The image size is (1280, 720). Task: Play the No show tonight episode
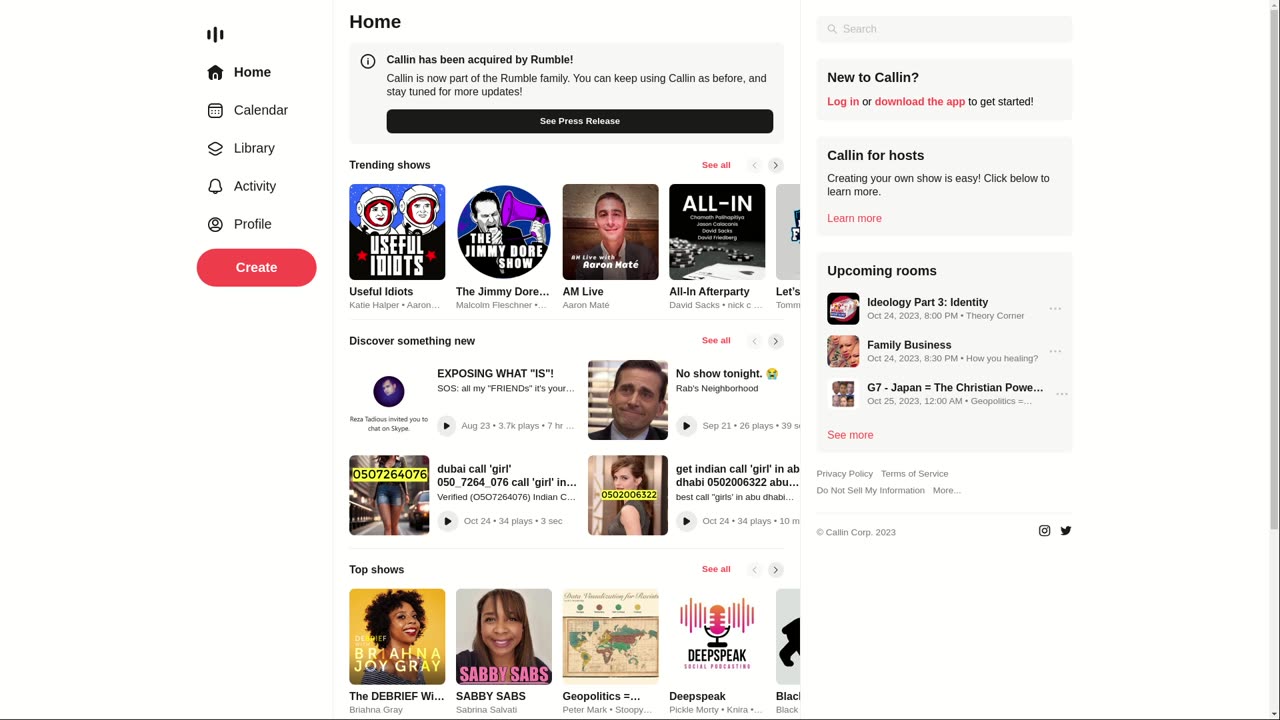click(x=686, y=426)
